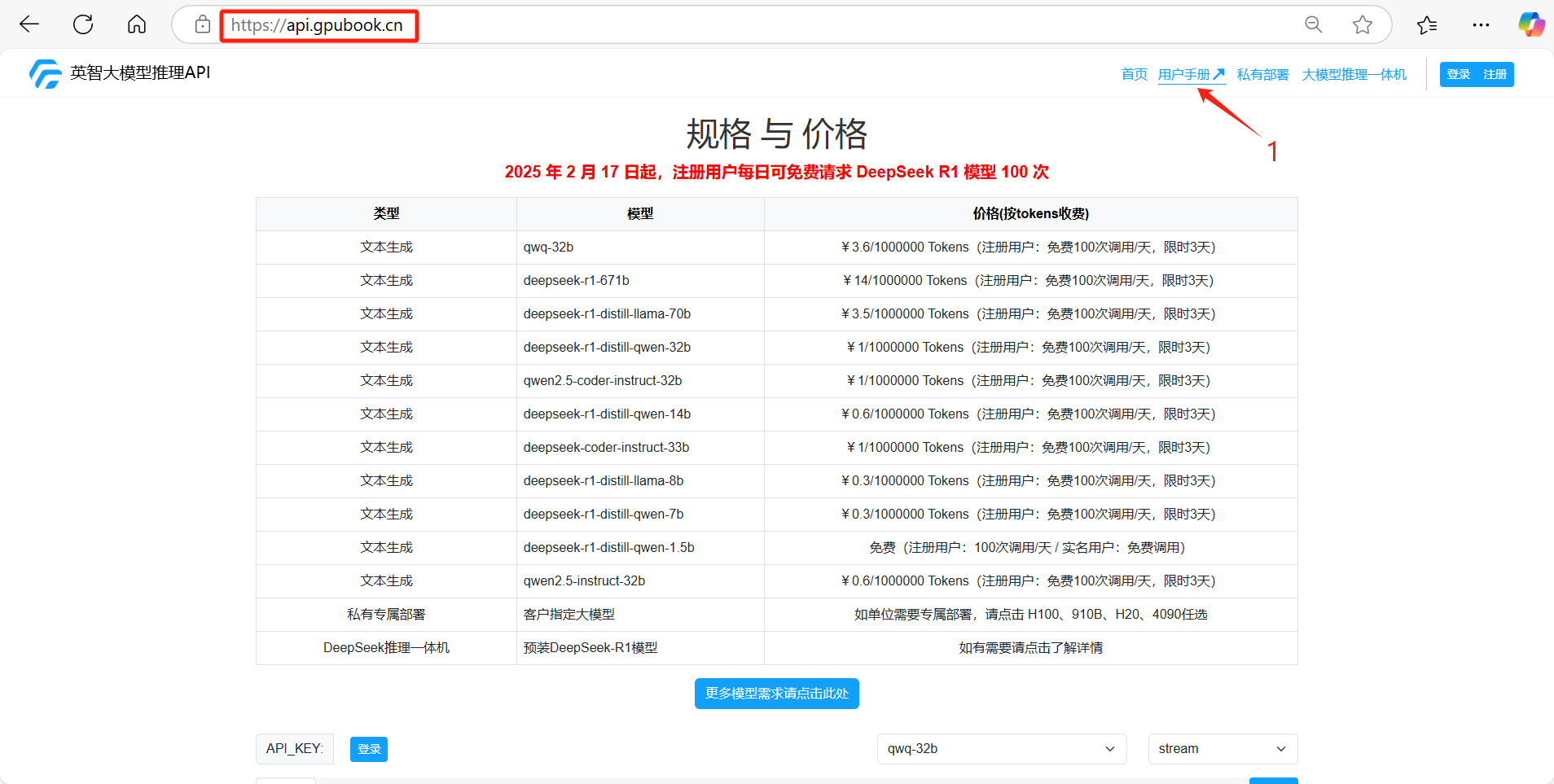The width and height of the screenshot is (1554, 784).
Task: Select the deepseek-r1-671b model cell
Action: click(x=640, y=281)
